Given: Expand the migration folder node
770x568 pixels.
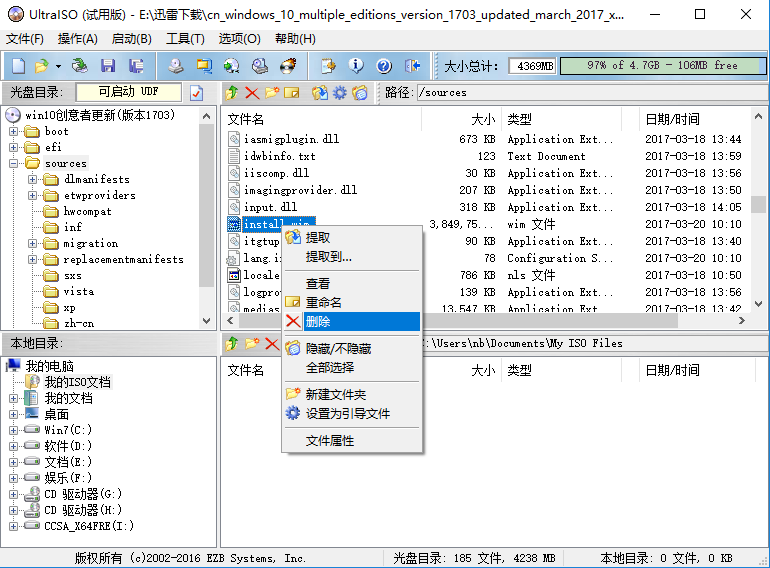Looking at the screenshot, I should 32,243.
